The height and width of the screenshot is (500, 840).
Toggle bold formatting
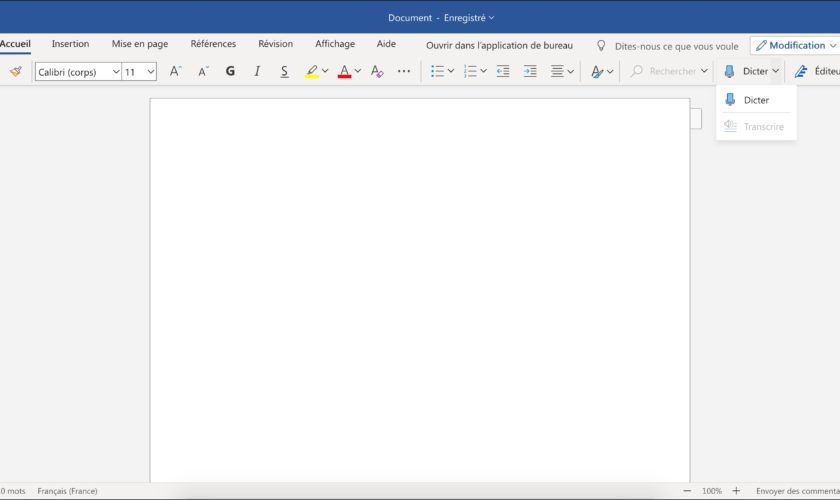[230, 71]
